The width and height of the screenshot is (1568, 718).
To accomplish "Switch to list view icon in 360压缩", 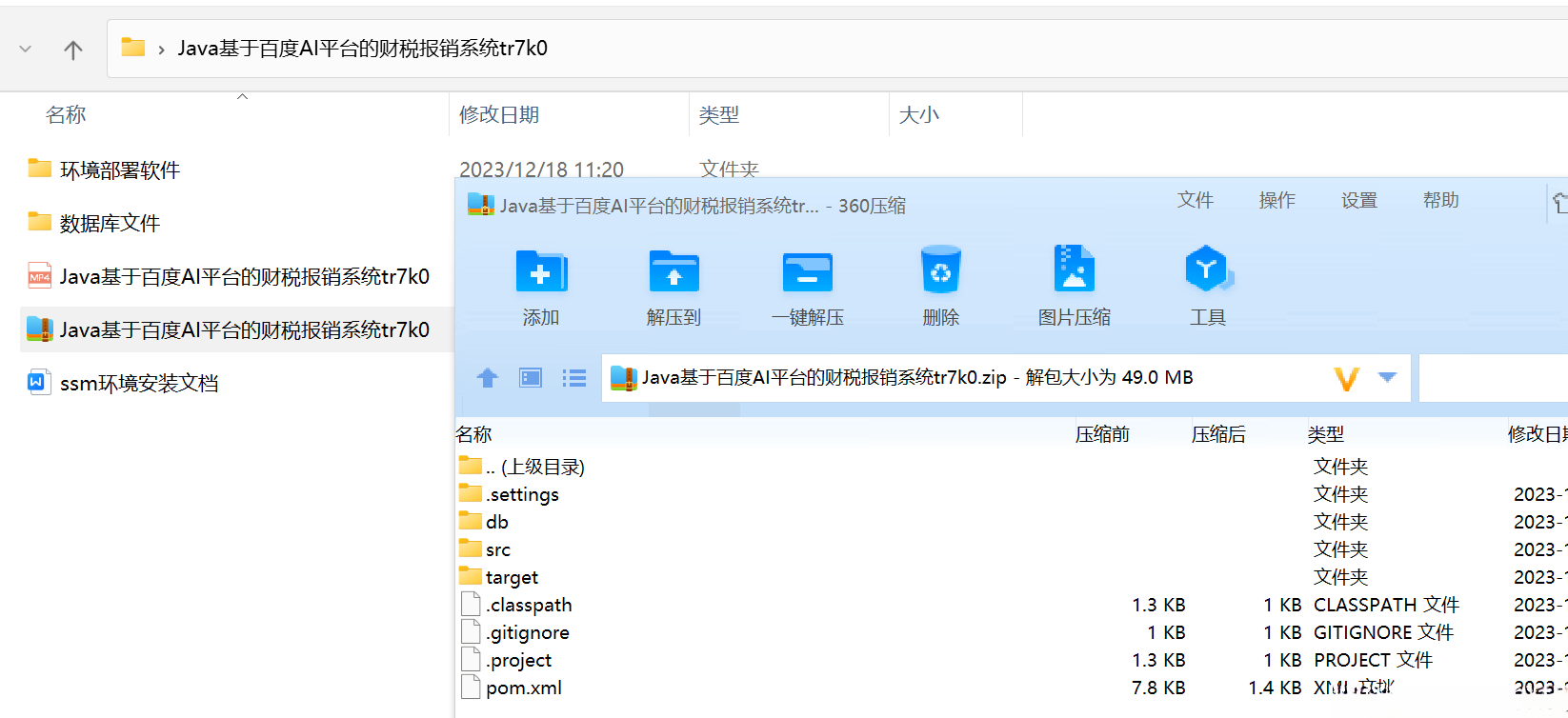I will click(574, 378).
